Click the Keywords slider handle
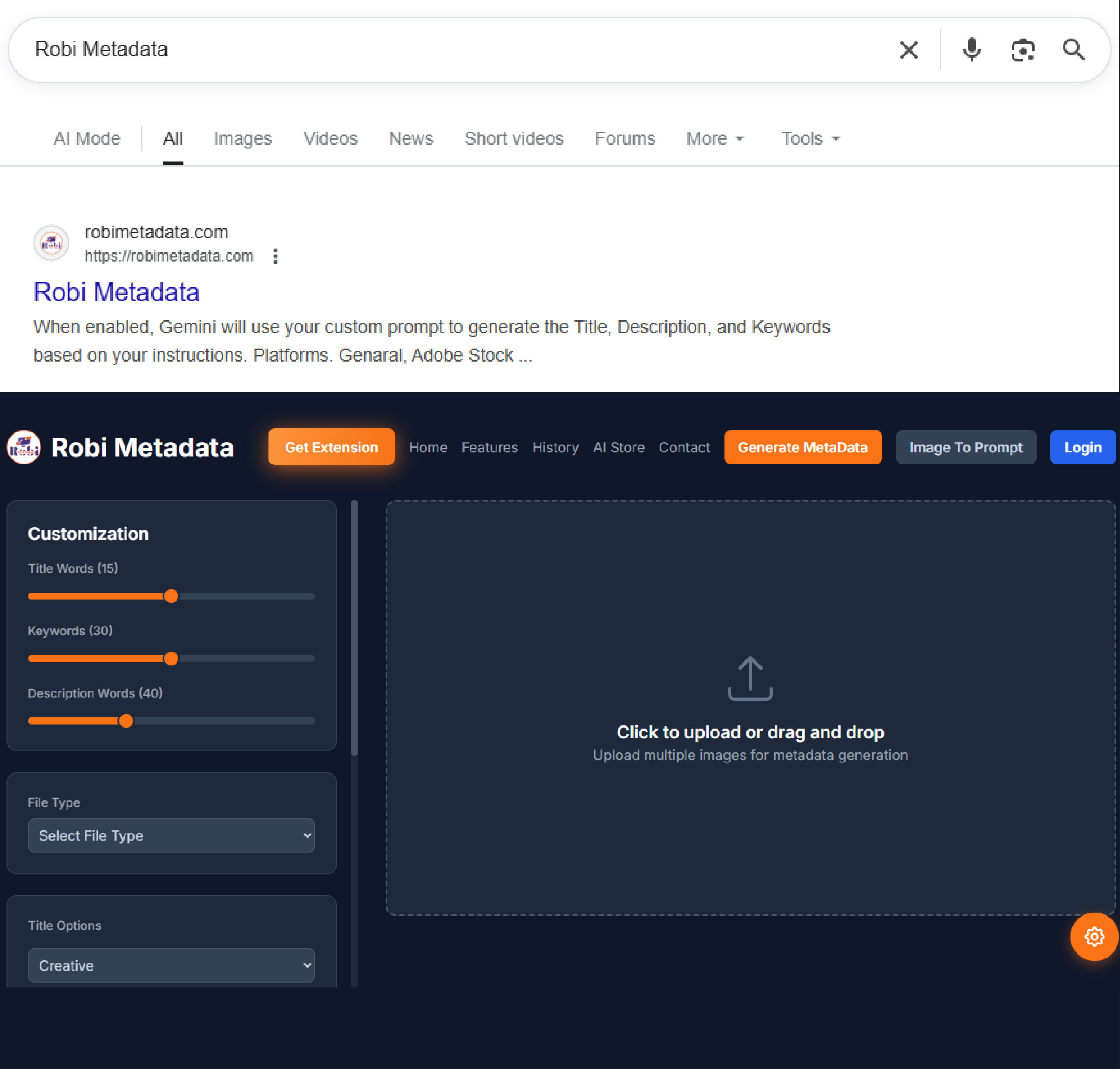1120x1069 pixels. 171,659
